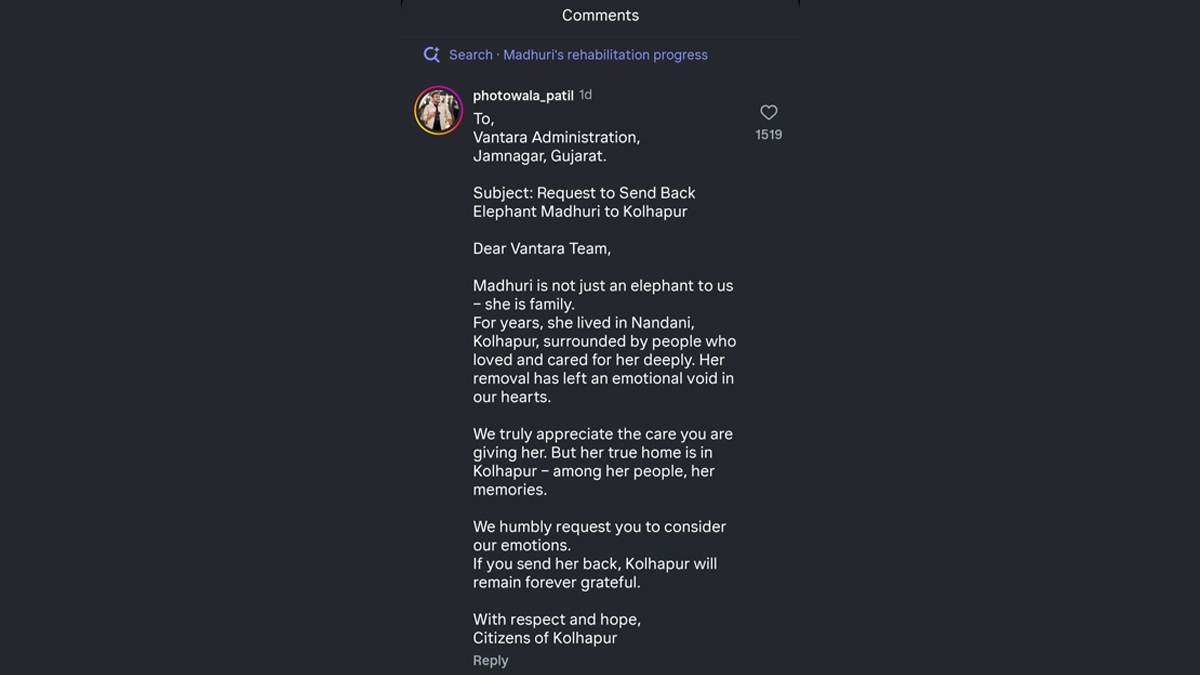Click the "We humbly request you" sentence

pyautogui.click(x=599, y=527)
